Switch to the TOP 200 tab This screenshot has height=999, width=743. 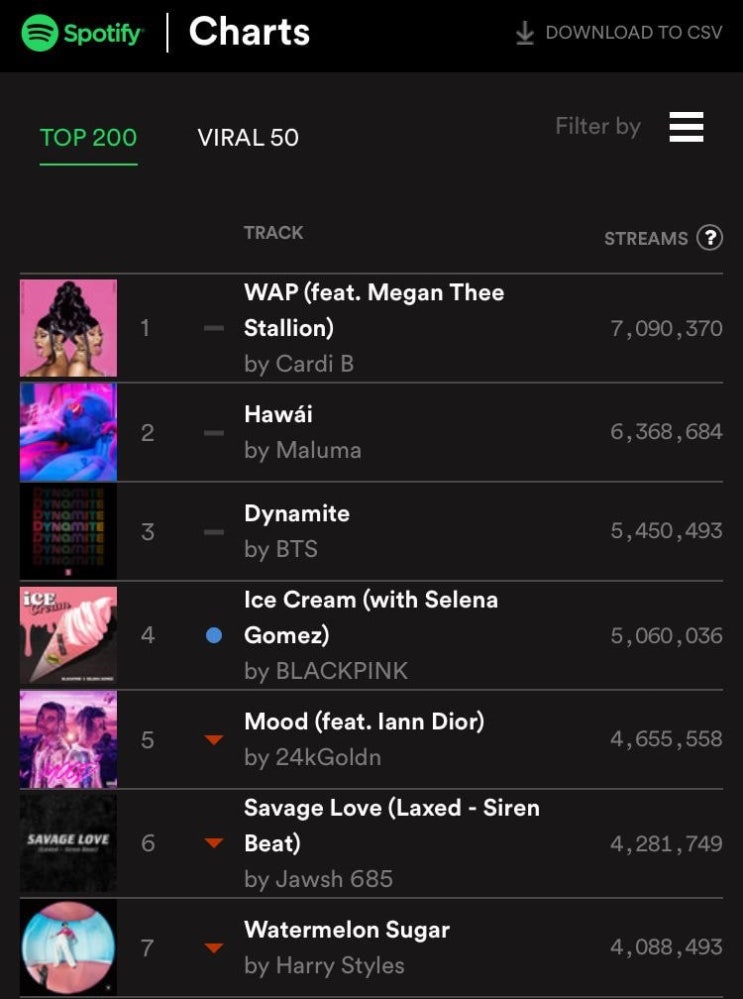(x=89, y=138)
